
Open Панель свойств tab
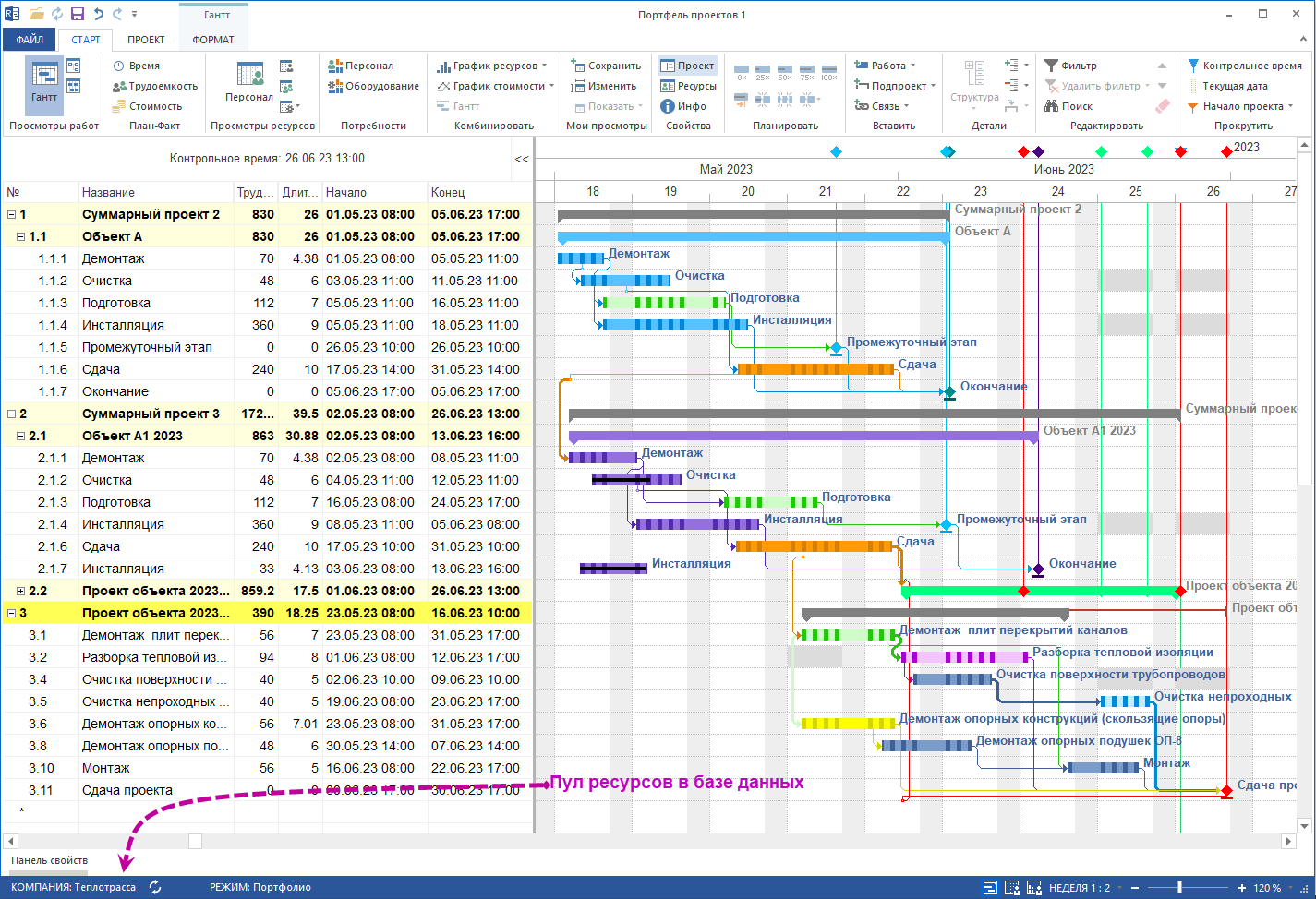click(49, 860)
